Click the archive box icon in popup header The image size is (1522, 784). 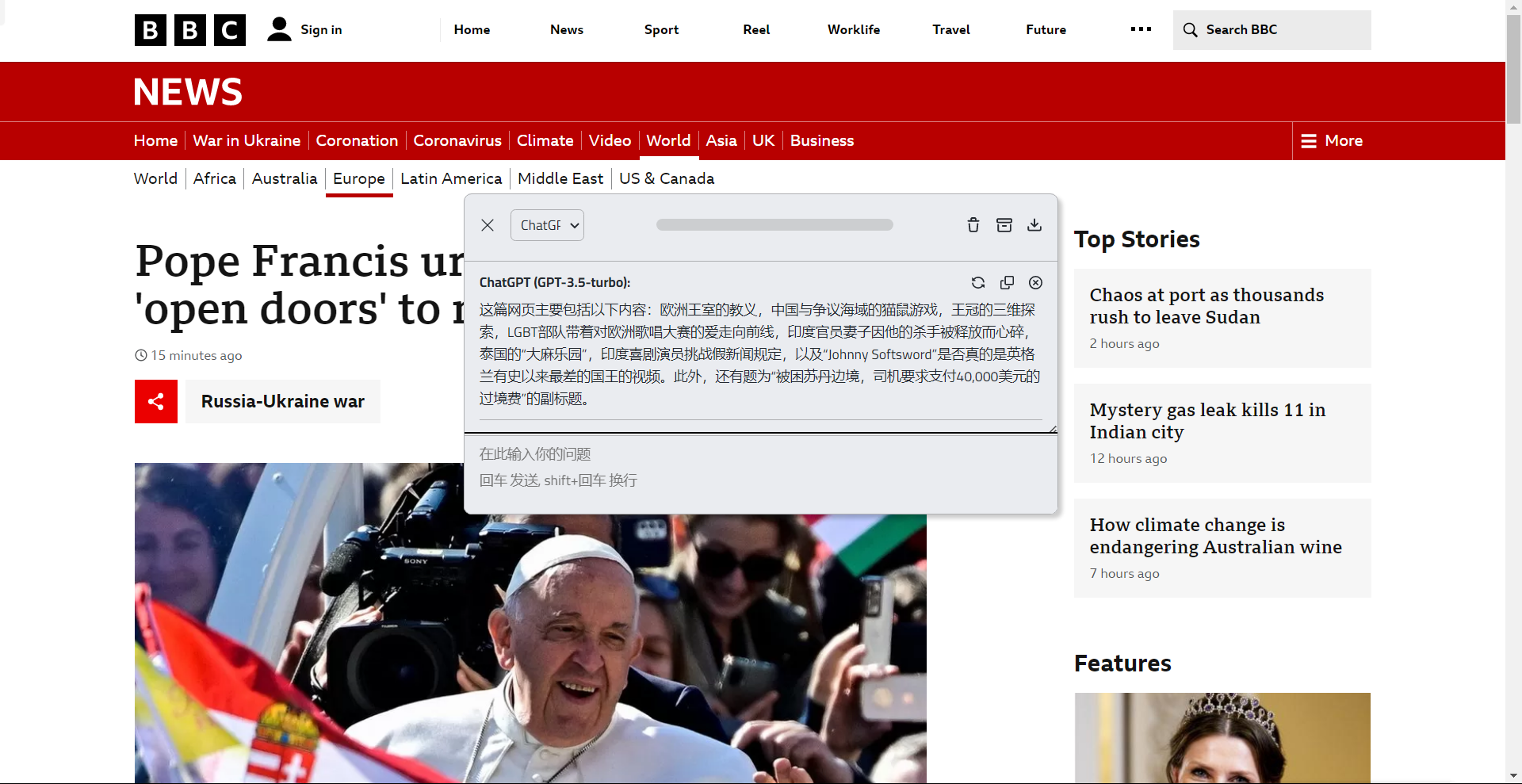(x=1004, y=225)
